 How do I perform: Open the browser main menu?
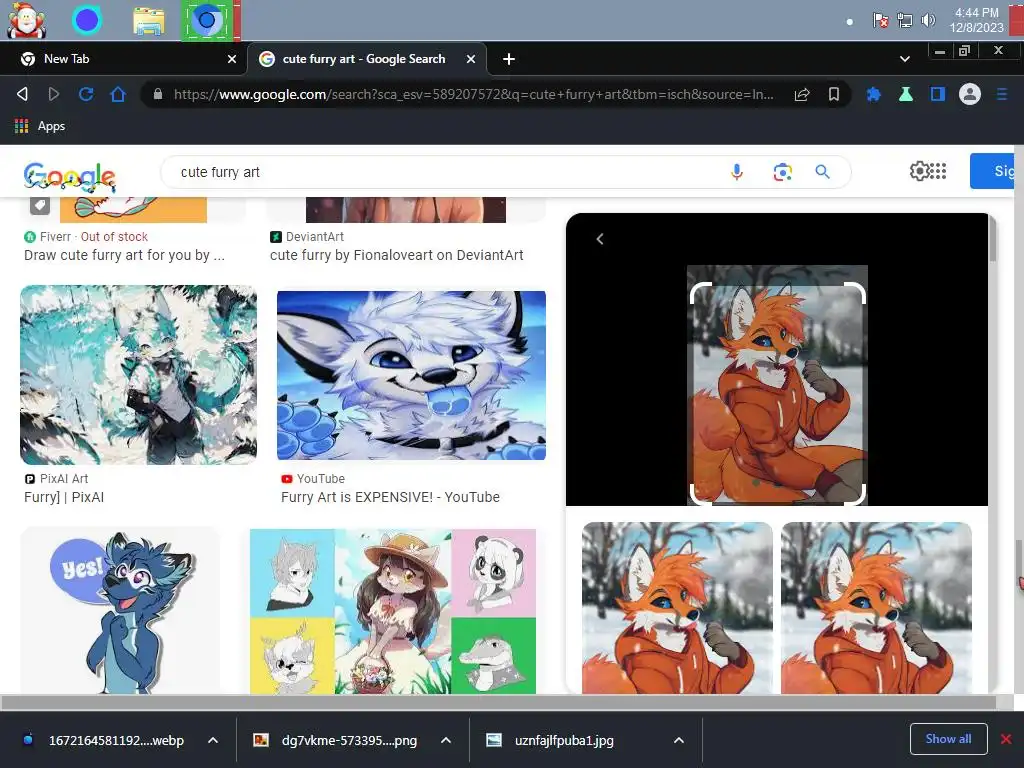point(1002,94)
